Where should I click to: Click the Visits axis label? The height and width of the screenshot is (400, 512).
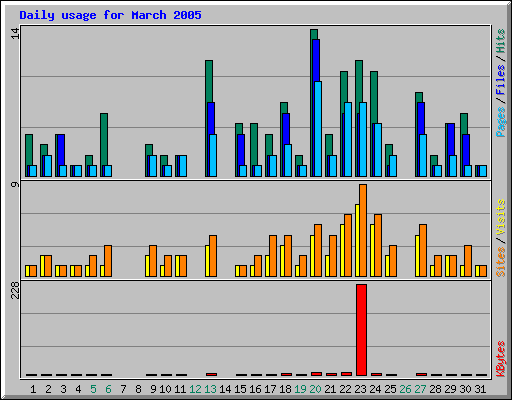click(x=500, y=218)
